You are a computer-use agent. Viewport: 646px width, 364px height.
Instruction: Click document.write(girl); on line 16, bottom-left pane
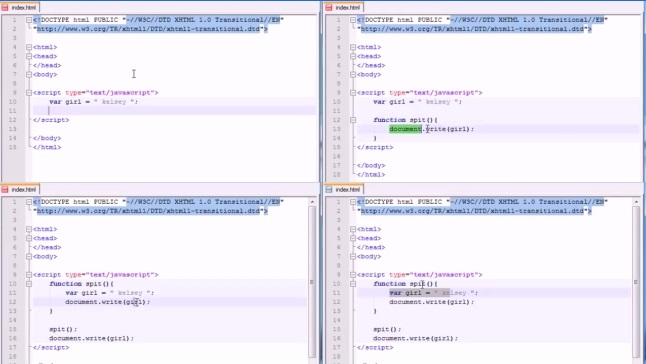[91, 338]
